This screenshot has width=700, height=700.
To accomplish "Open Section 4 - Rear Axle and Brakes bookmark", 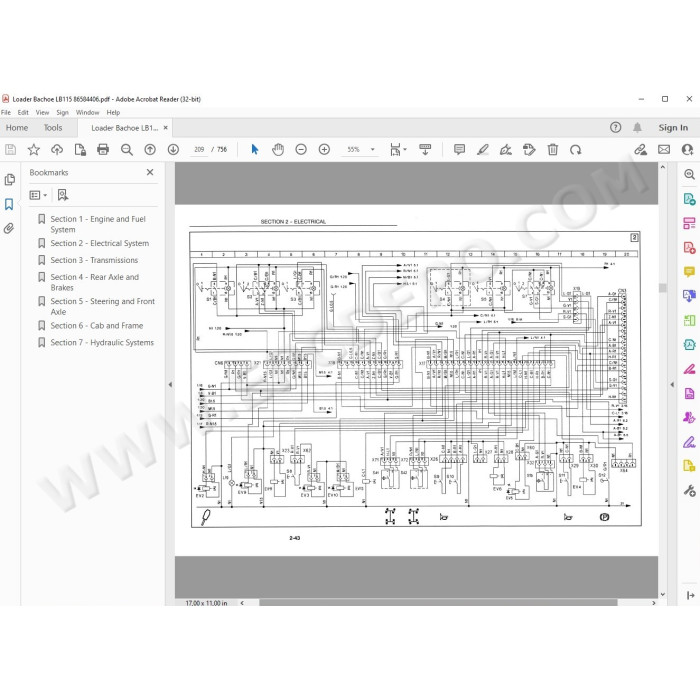I will click(x=94, y=282).
